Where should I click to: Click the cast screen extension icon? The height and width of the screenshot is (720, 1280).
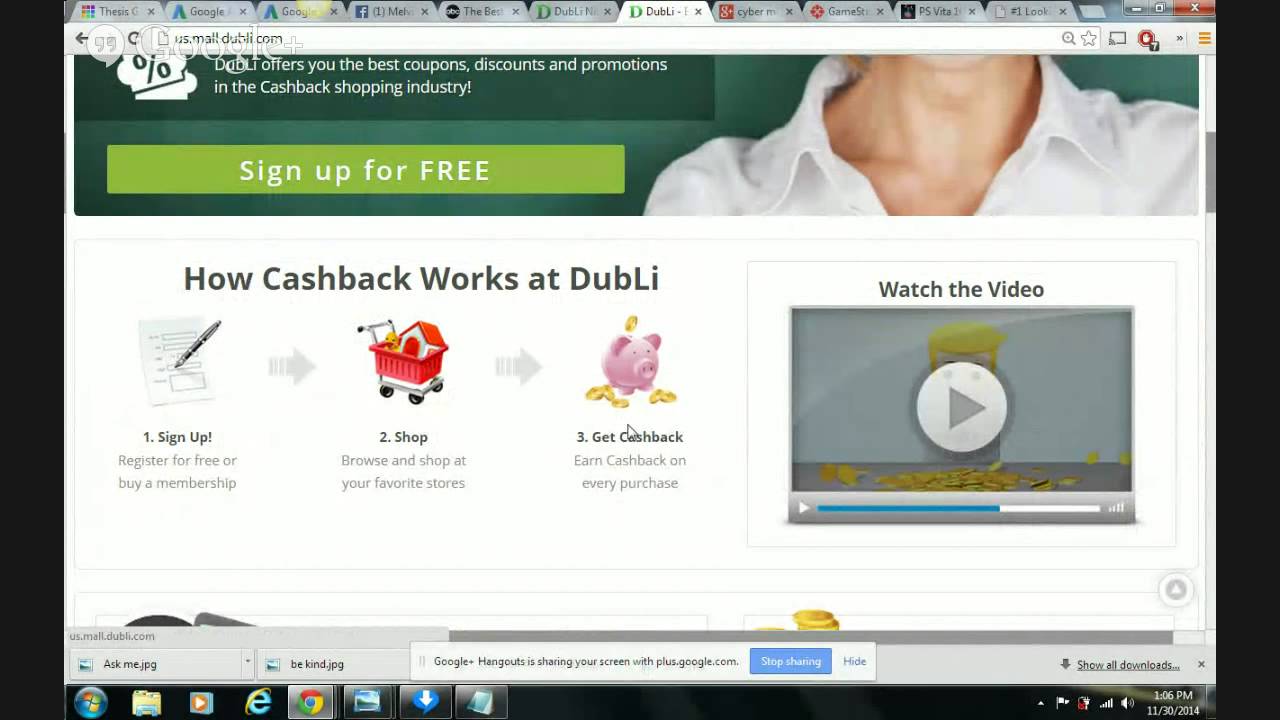[x=1118, y=39]
